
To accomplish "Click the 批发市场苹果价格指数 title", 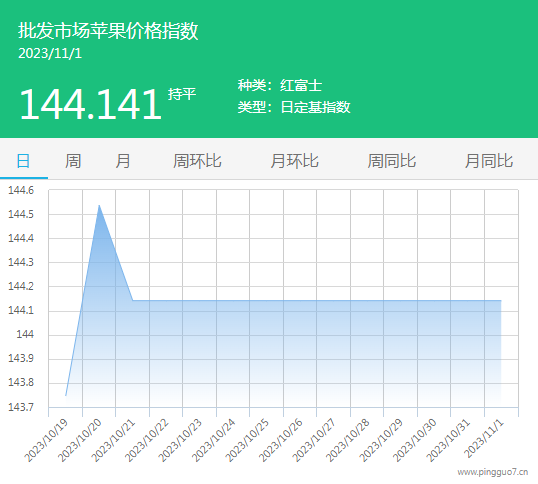I will click(x=108, y=31).
